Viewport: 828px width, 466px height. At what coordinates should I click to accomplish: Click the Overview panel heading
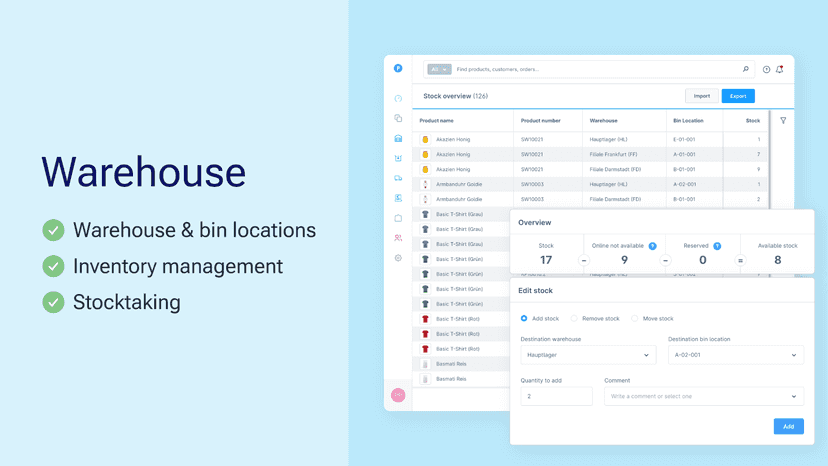[534, 222]
